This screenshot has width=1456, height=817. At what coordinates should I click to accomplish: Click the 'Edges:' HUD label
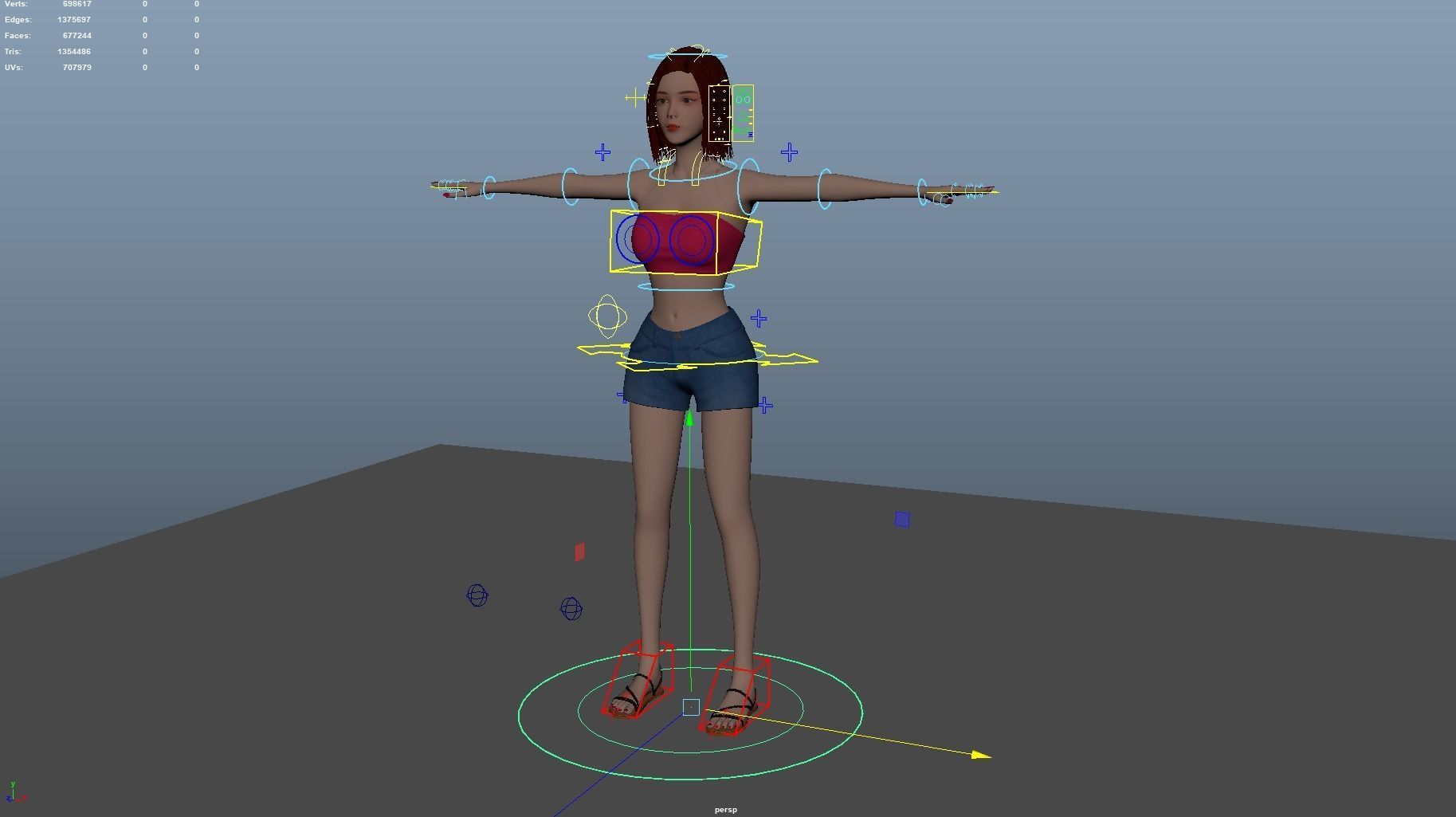point(18,19)
